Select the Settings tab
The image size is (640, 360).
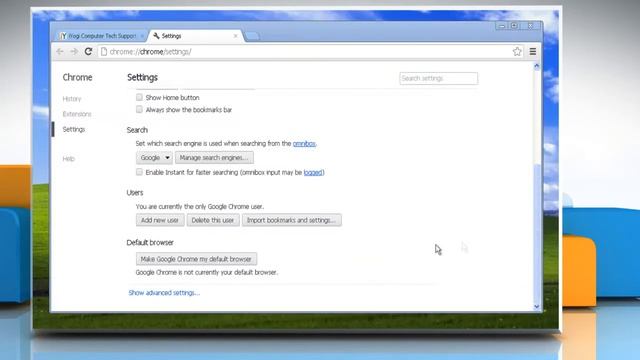pos(196,36)
